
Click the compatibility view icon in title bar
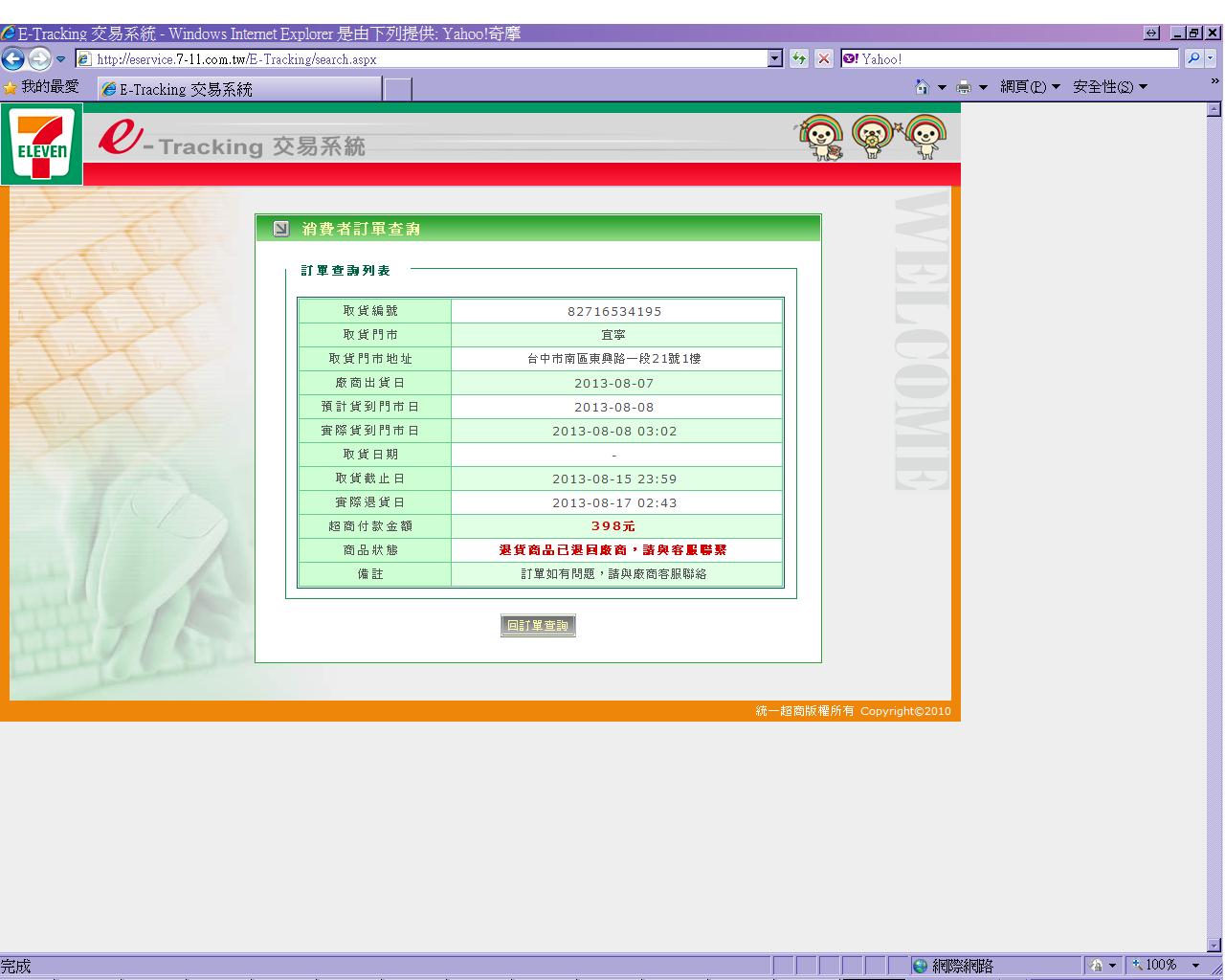1151,33
